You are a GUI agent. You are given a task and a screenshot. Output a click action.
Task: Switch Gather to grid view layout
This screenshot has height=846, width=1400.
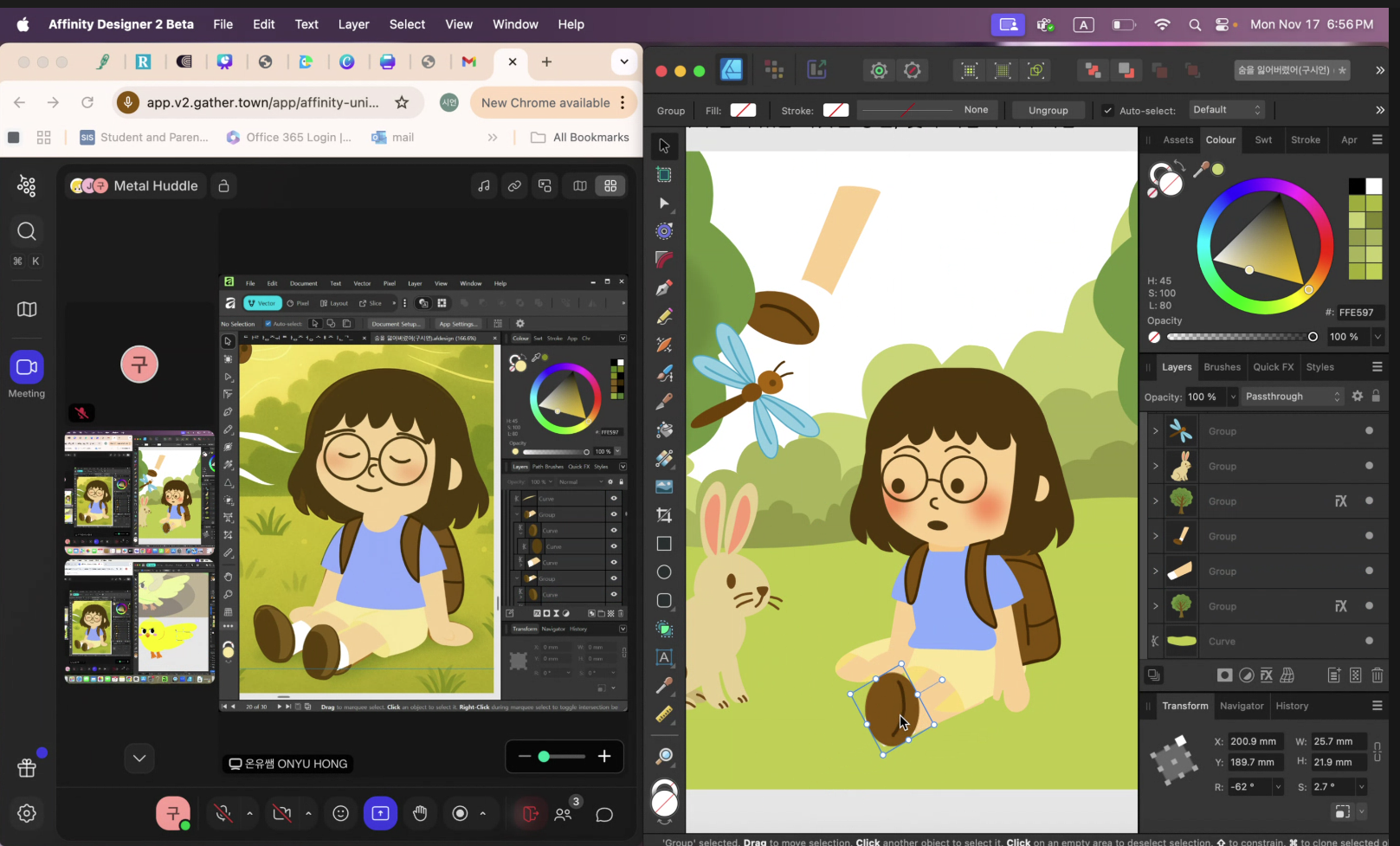coord(610,186)
